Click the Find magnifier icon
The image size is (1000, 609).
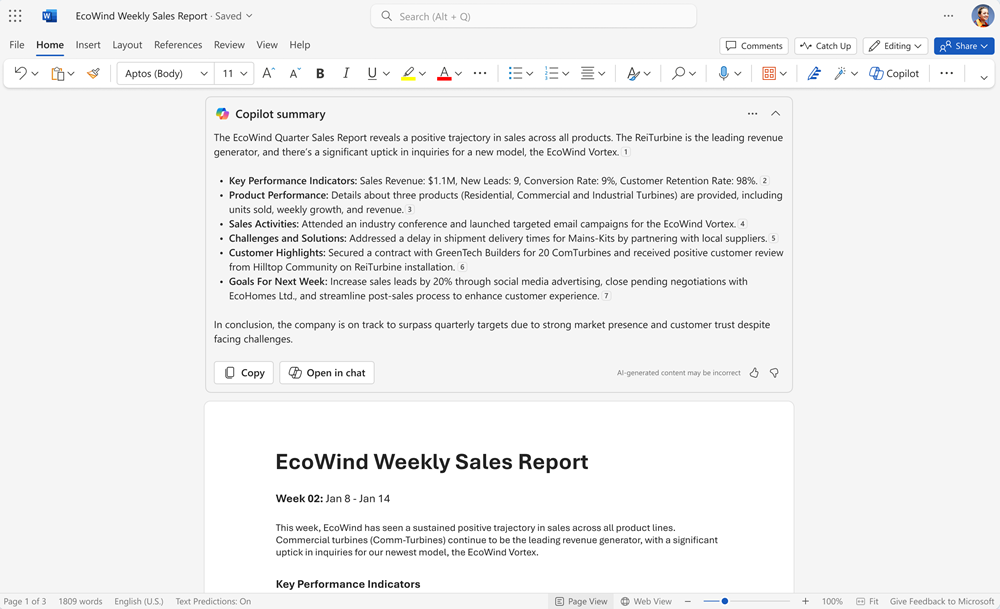pos(679,73)
